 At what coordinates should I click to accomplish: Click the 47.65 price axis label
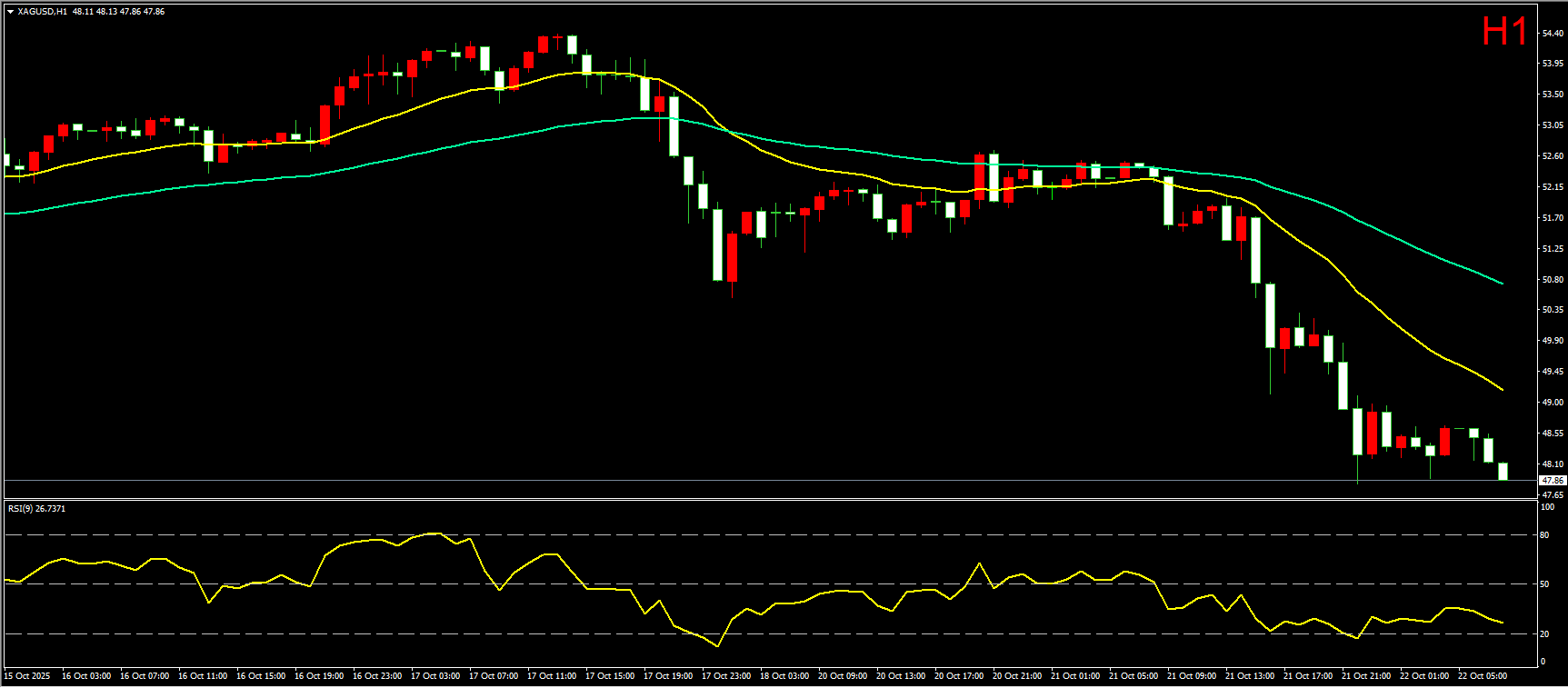click(1553, 494)
